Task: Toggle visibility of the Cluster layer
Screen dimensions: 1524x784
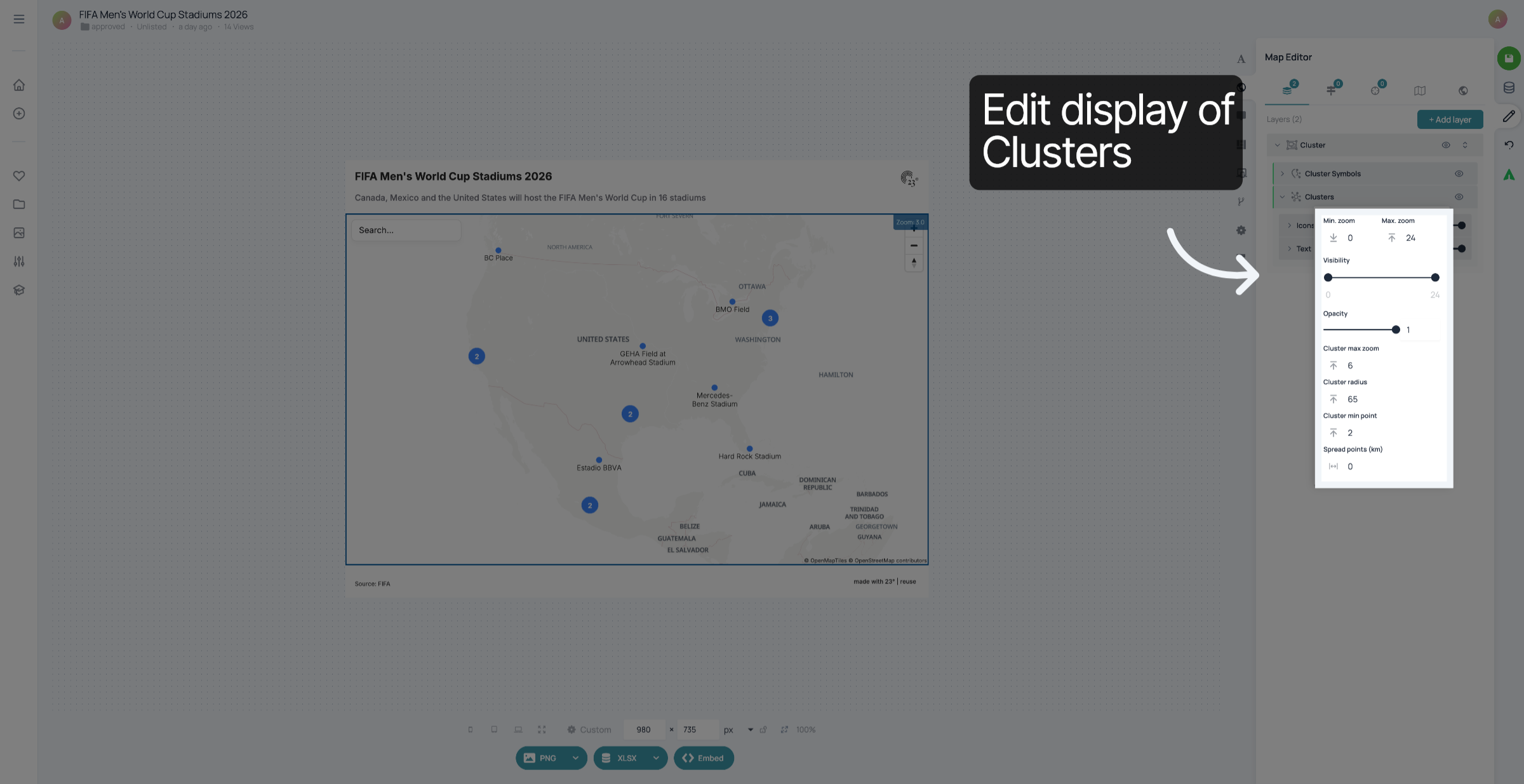Action: coord(1446,145)
